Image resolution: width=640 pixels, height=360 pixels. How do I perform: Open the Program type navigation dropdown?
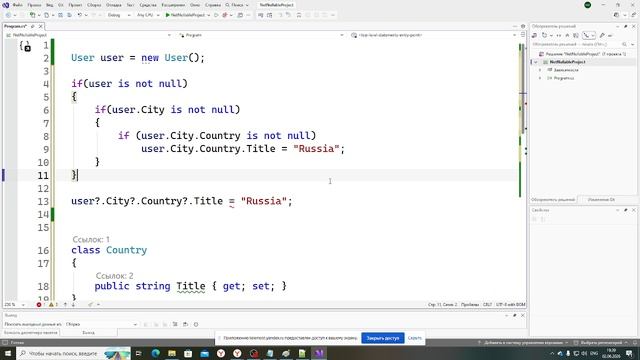coord(261,35)
